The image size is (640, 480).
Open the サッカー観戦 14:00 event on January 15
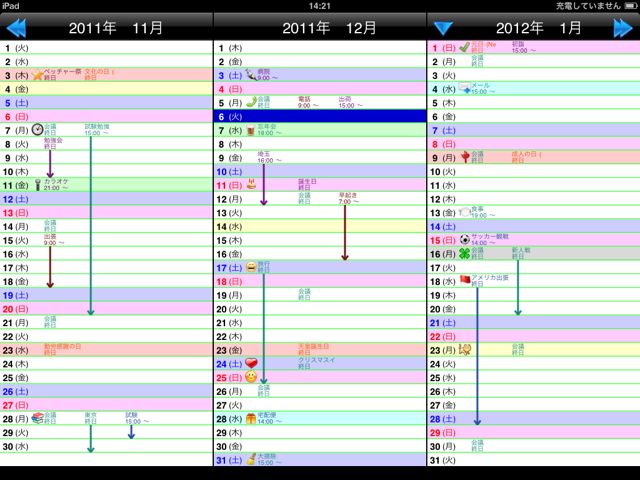click(x=490, y=240)
